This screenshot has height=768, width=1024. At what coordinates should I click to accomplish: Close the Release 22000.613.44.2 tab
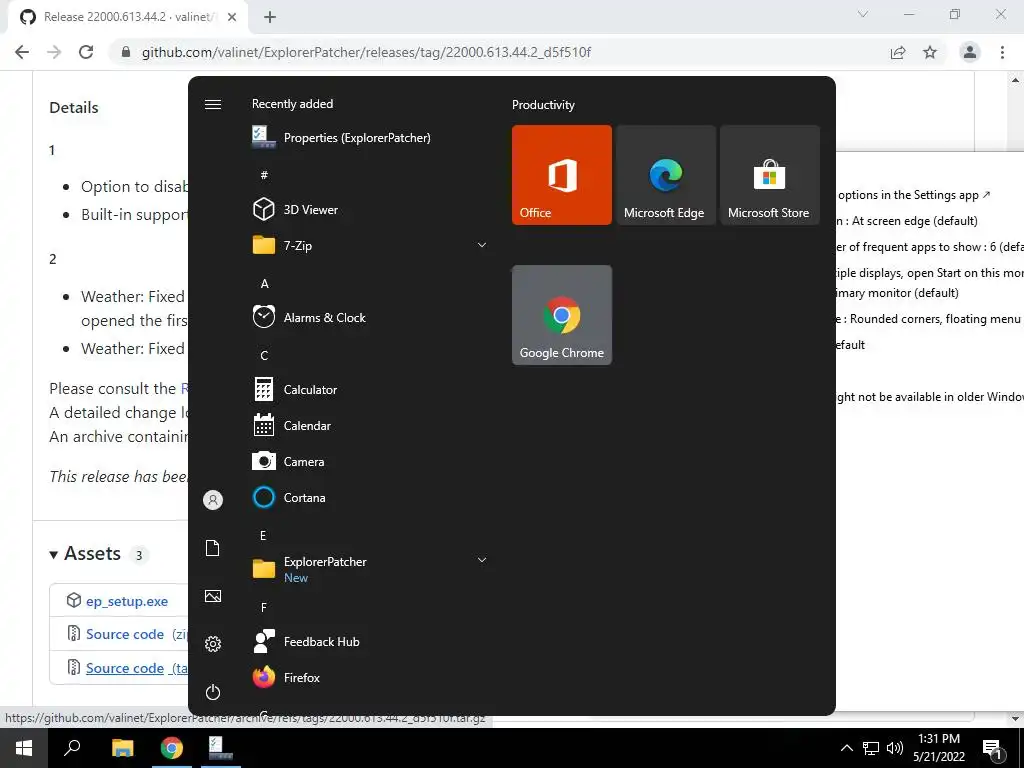232,17
